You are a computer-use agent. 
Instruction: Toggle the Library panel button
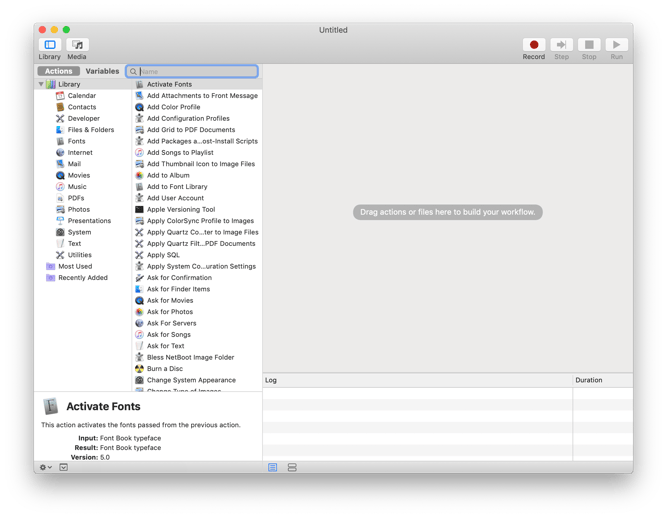pos(50,45)
